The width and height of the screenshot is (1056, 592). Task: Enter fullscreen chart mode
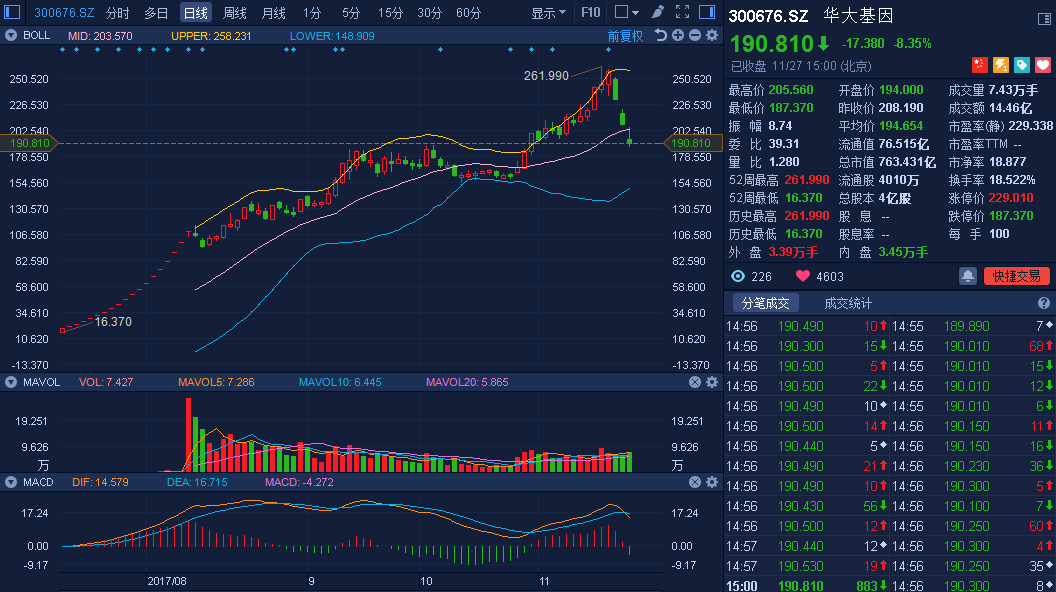coord(682,12)
